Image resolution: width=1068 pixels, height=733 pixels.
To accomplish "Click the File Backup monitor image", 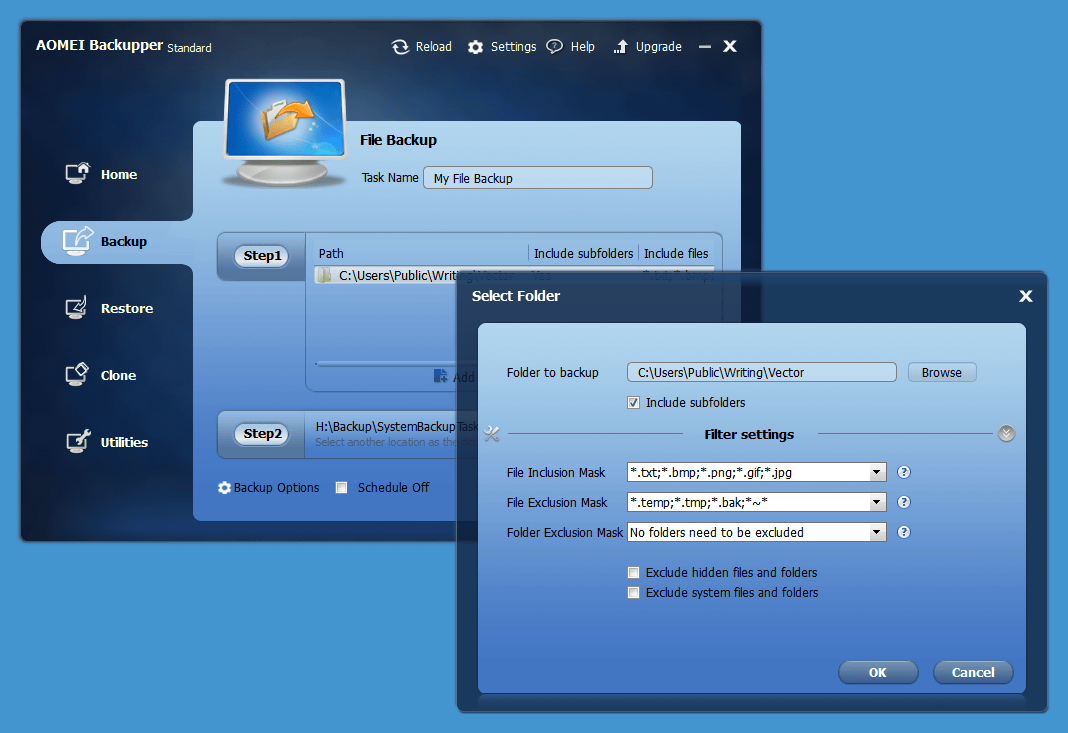I will [285, 134].
